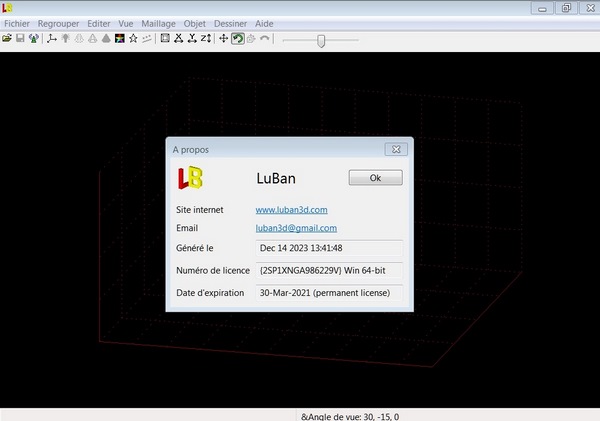600x421 pixels.
Task: Click the greyed curved arrow icon
Action: coord(264,38)
